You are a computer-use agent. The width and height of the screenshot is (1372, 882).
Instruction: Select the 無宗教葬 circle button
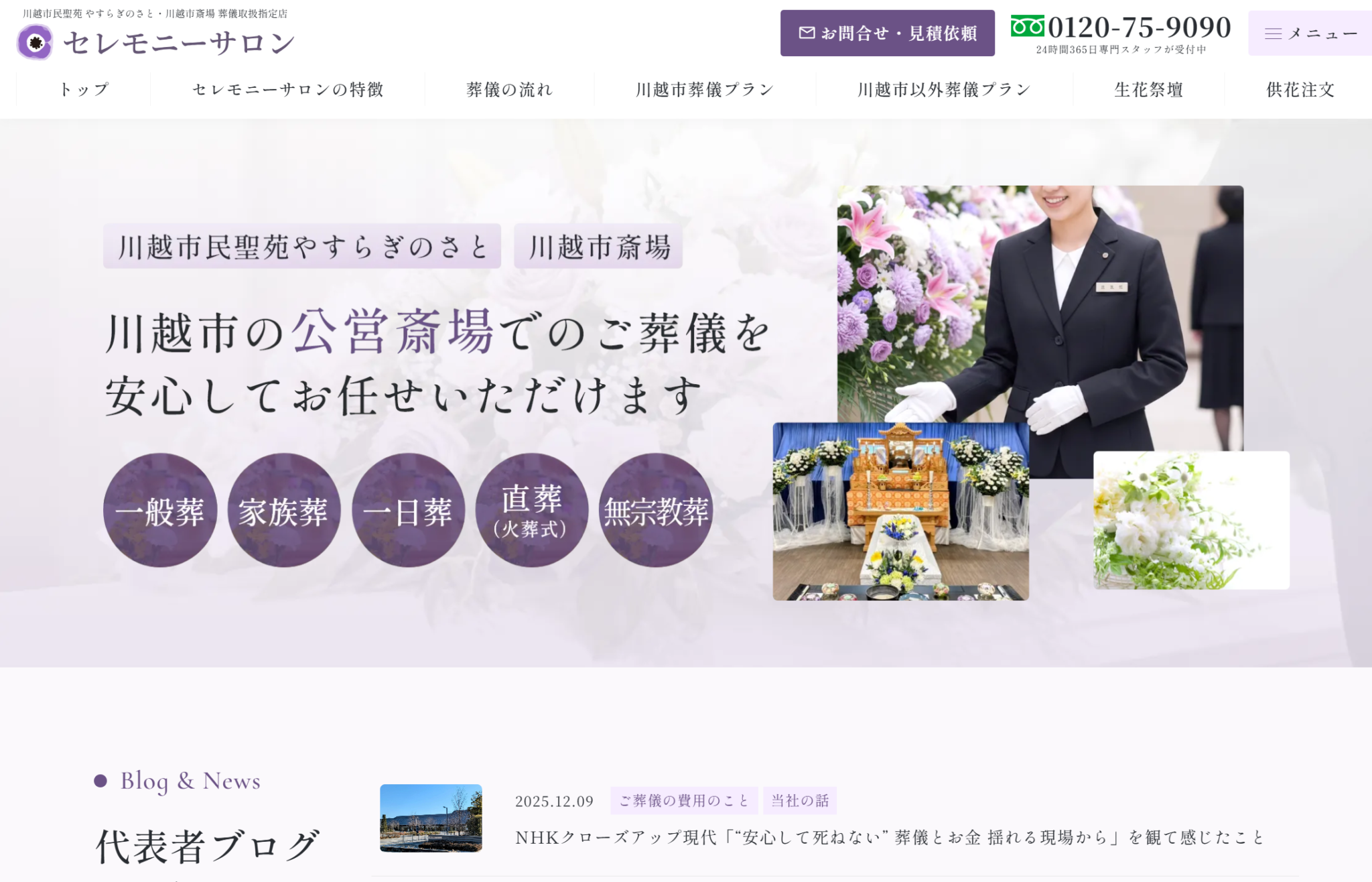[x=656, y=511]
